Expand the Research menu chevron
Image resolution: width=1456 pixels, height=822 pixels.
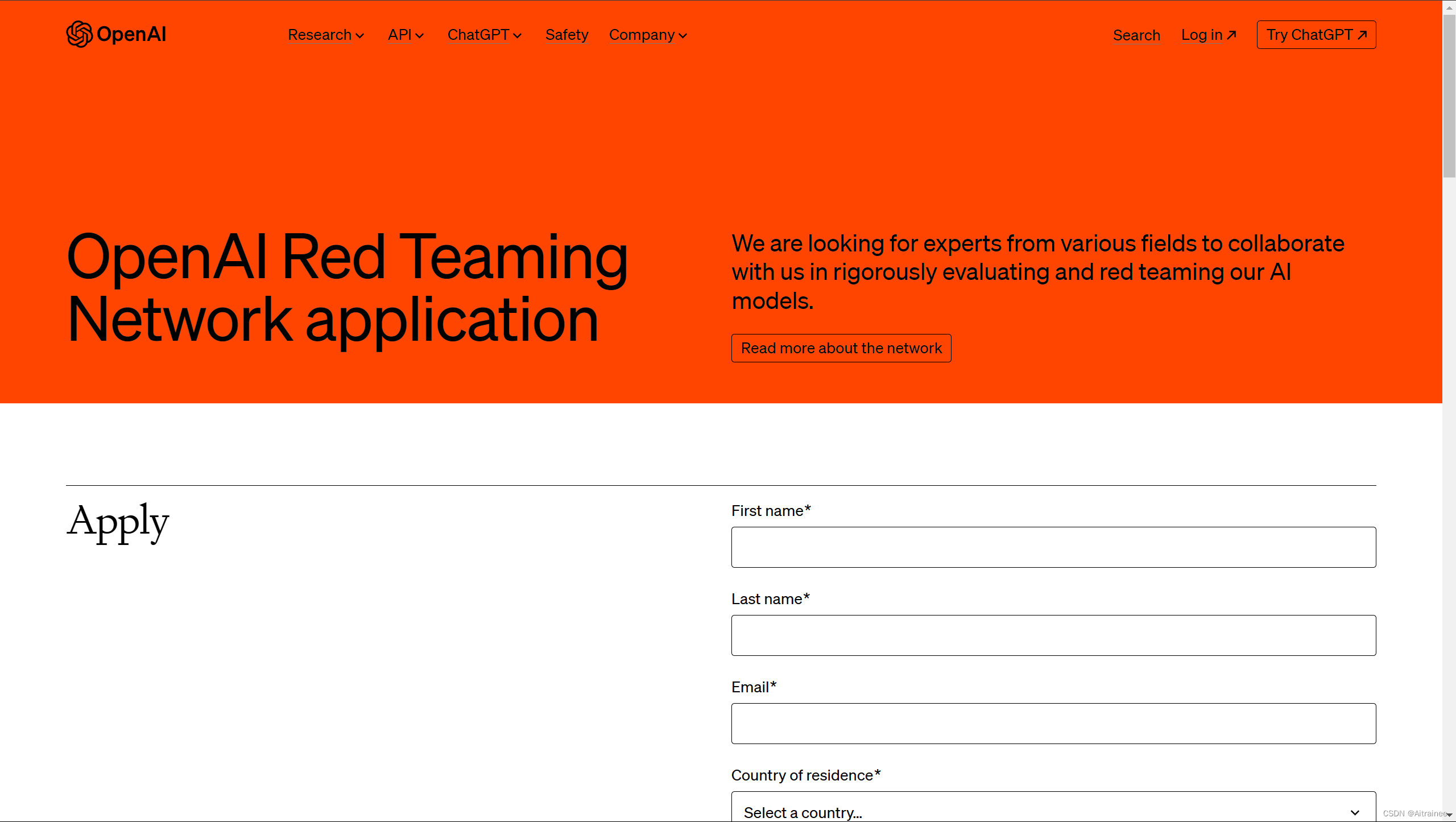point(360,36)
